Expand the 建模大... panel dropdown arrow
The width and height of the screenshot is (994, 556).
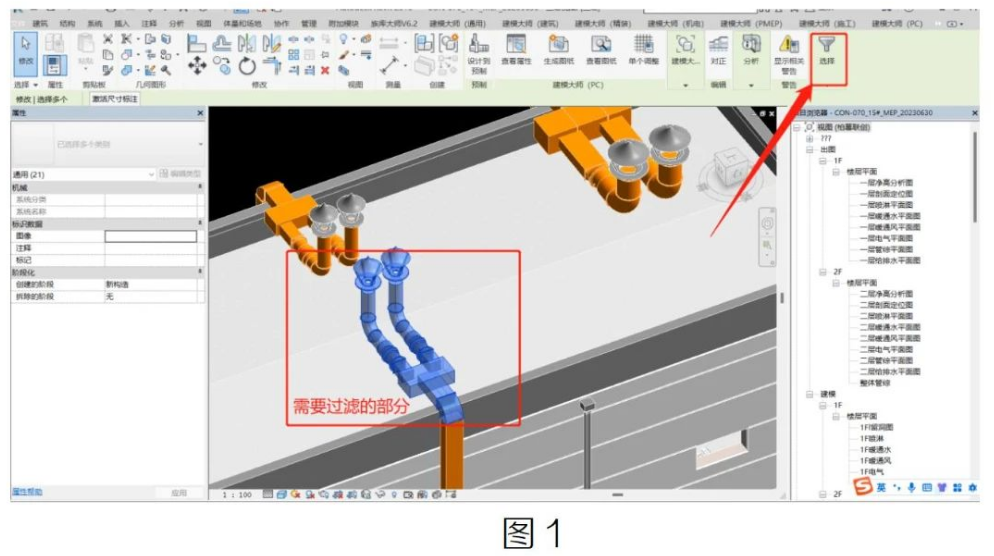click(685, 85)
